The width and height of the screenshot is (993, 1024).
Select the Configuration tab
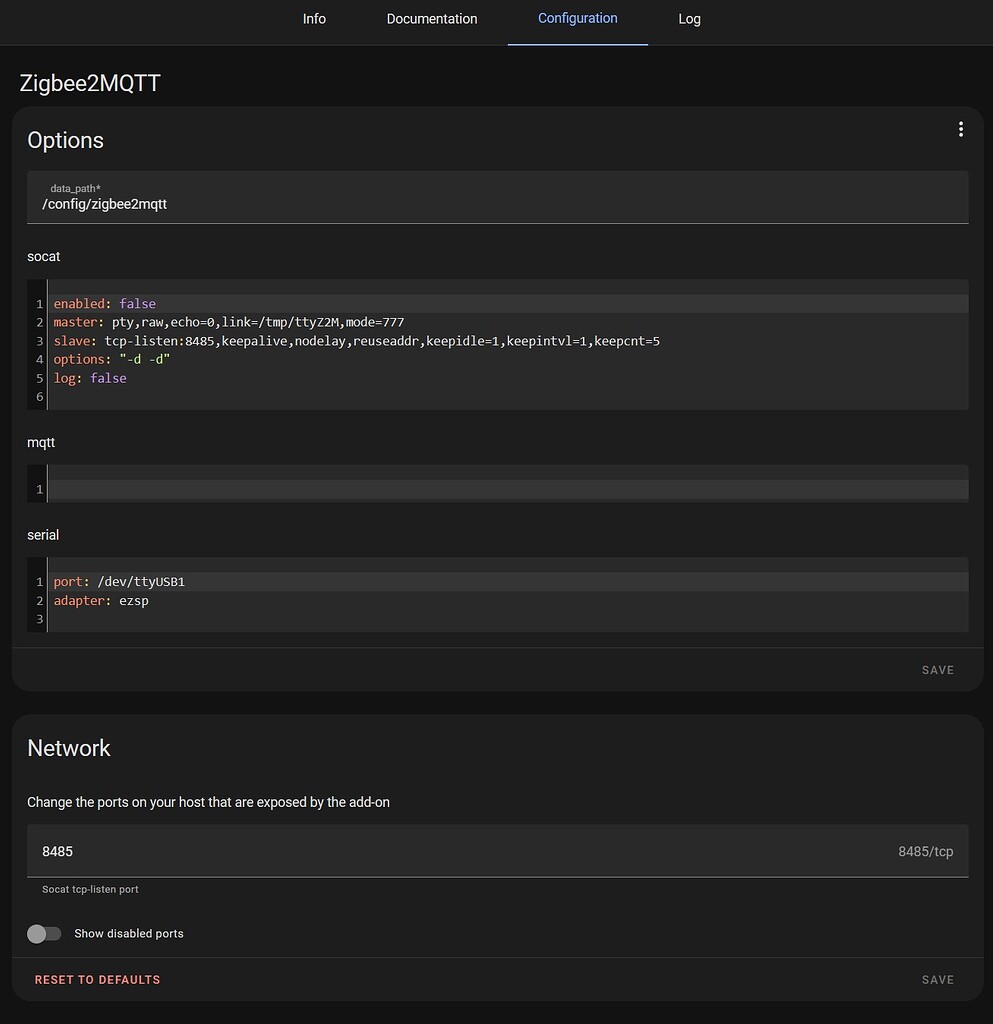pyautogui.click(x=577, y=19)
